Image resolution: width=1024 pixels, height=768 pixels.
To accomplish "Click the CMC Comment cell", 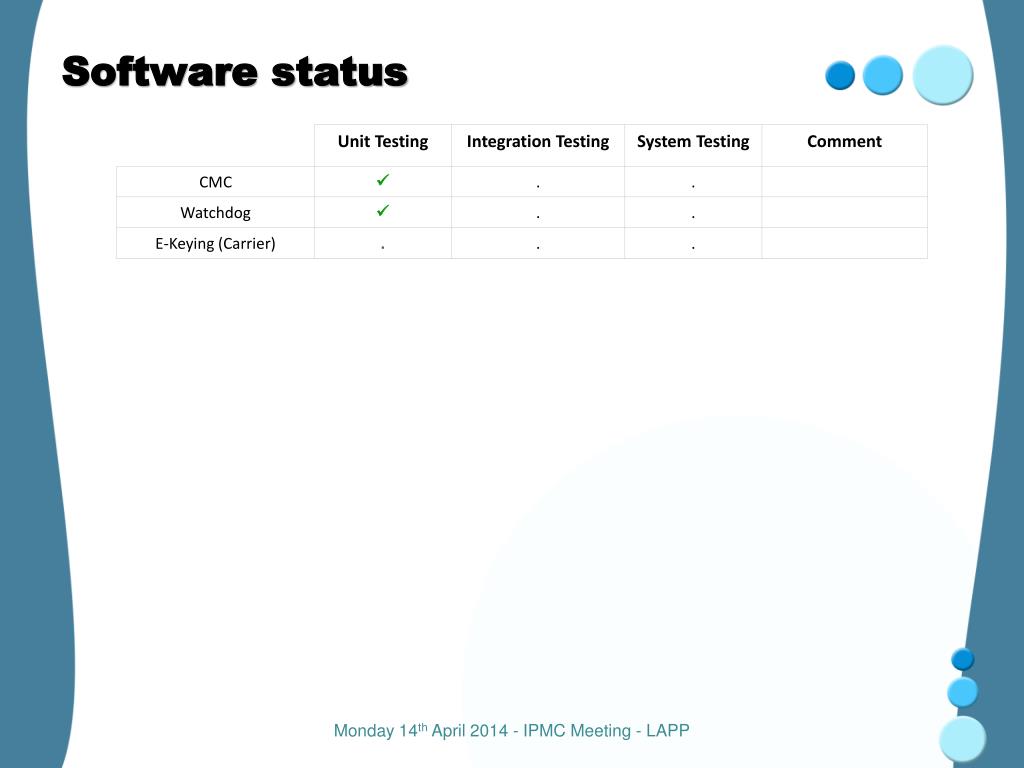I will tap(844, 182).
